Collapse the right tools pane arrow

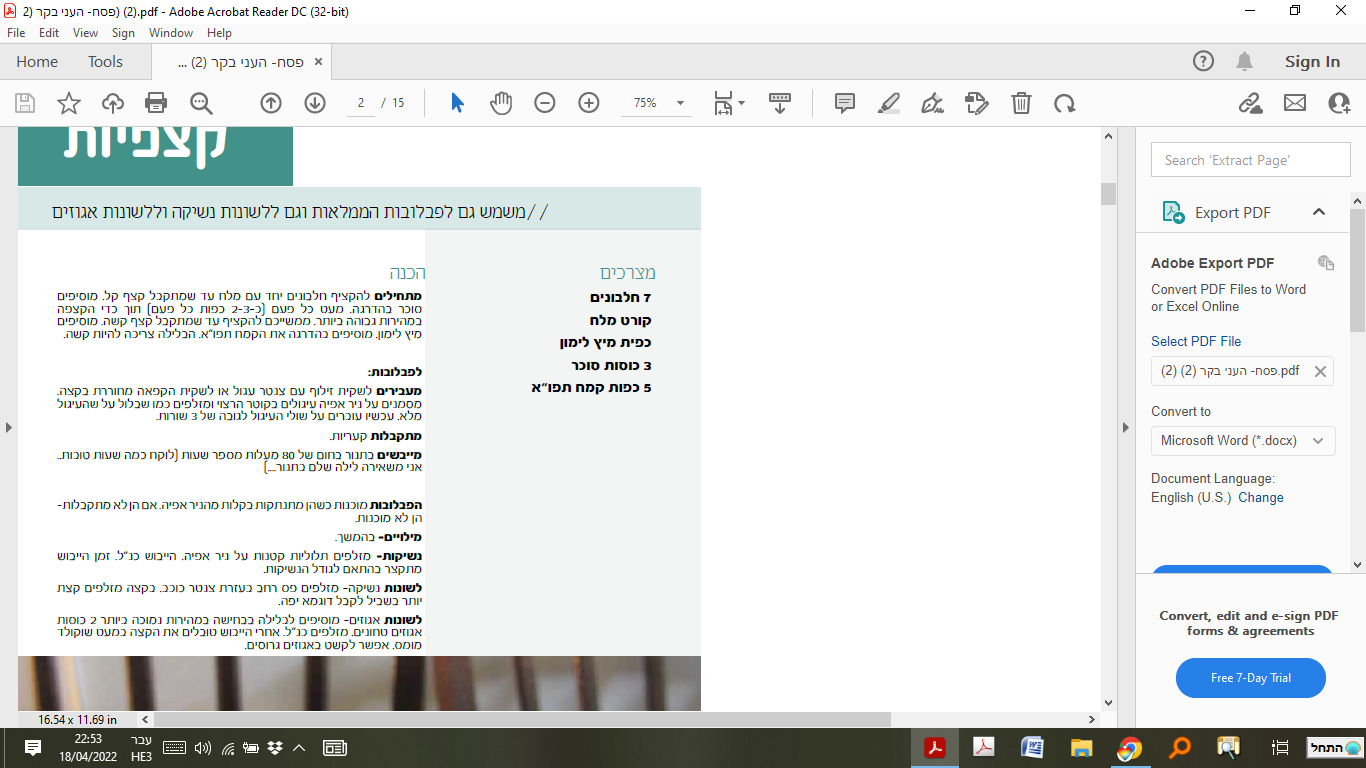(1126, 428)
